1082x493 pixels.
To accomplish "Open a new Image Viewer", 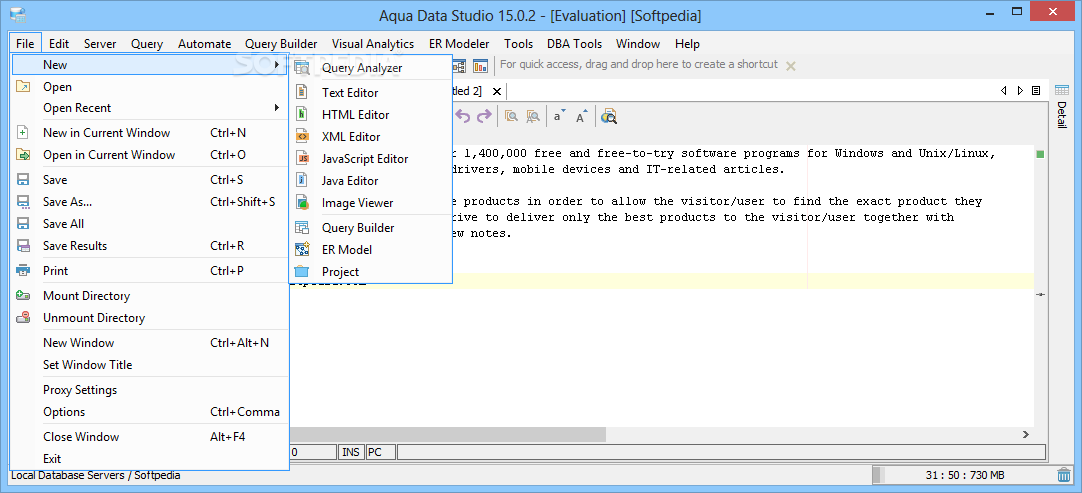I will pyautogui.click(x=371, y=203).
